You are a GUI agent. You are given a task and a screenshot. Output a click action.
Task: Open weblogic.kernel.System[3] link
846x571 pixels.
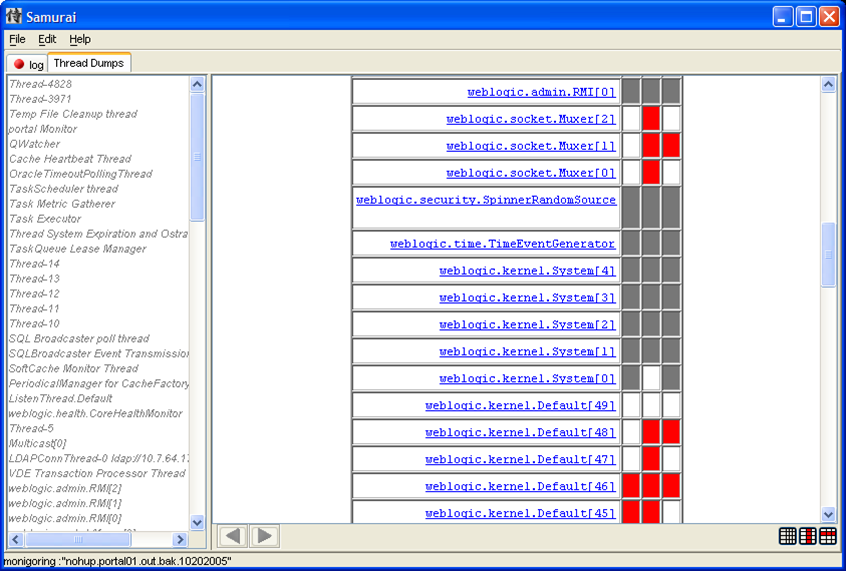[527, 298]
